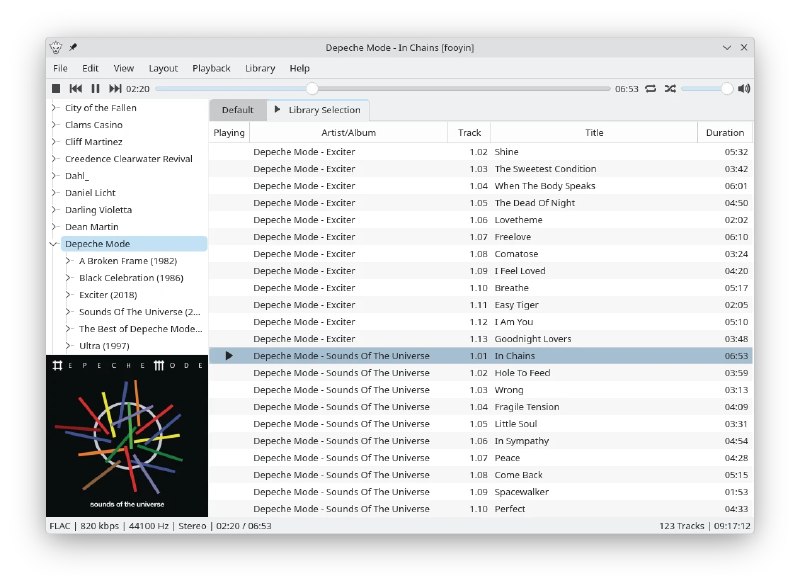Collapse the Depeche Mode artist node
The height and width of the screenshot is (588, 800).
click(54, 244)
